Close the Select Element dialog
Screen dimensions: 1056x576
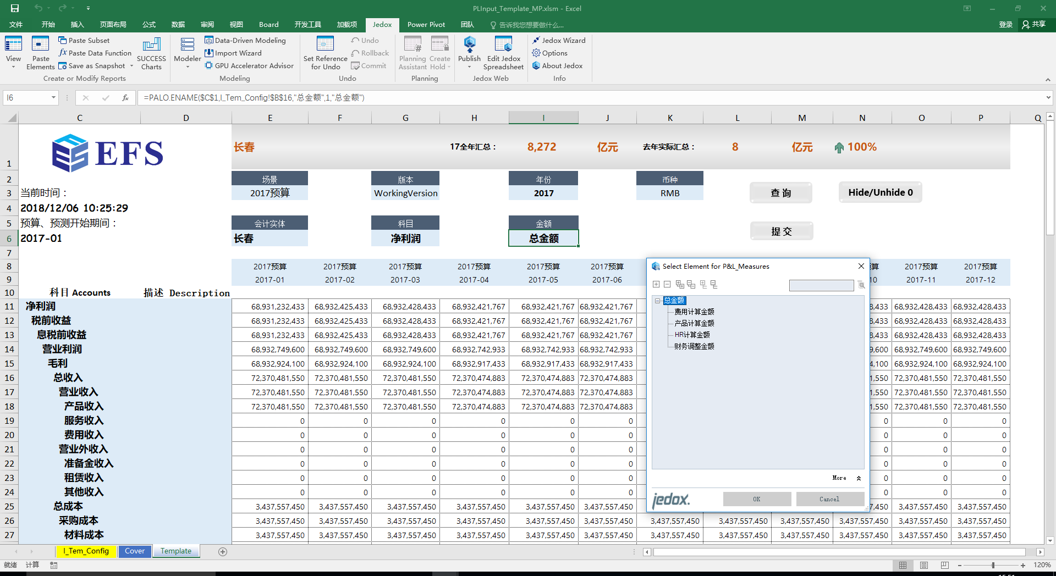(861, 266)
